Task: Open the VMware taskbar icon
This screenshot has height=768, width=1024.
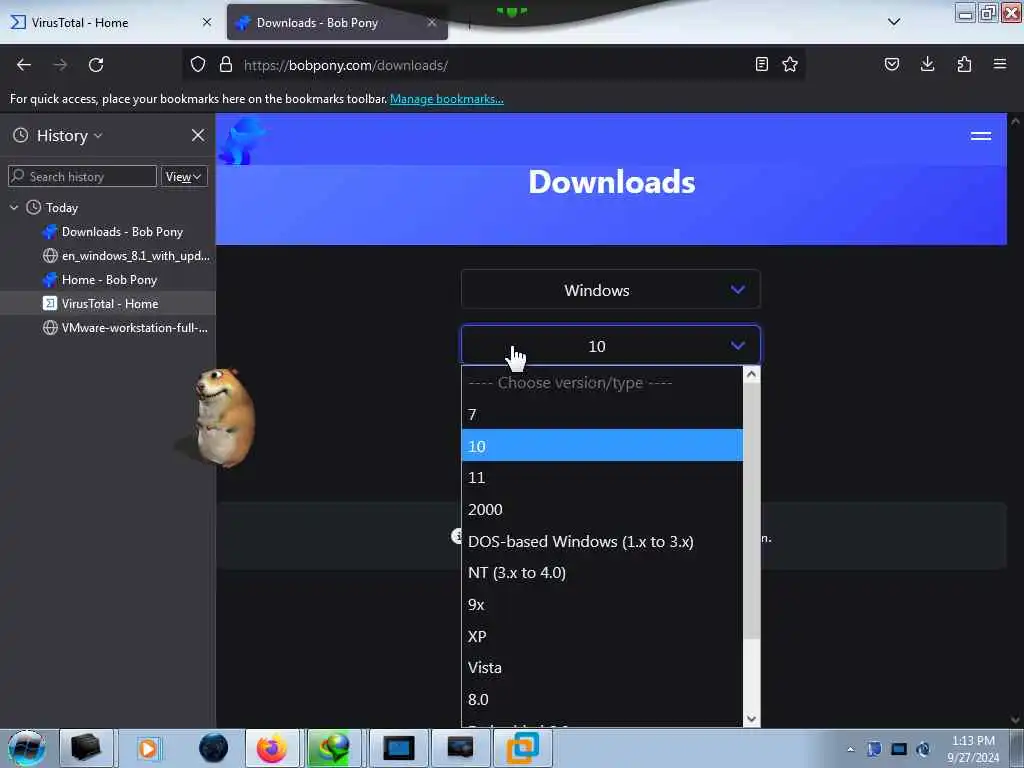Action: tap(522, 748)
